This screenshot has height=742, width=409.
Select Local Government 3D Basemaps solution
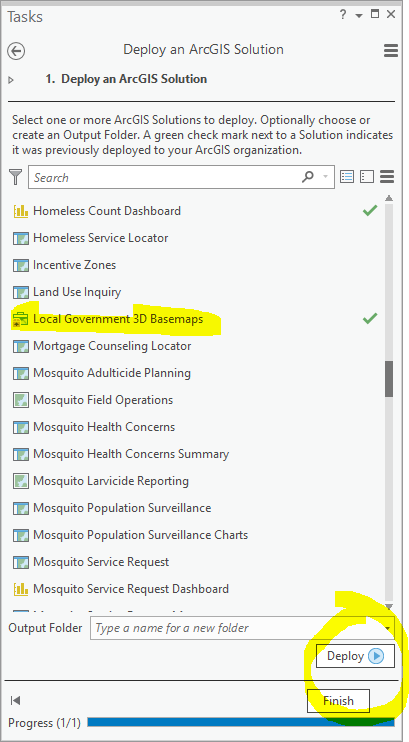[x=118, y=319]
